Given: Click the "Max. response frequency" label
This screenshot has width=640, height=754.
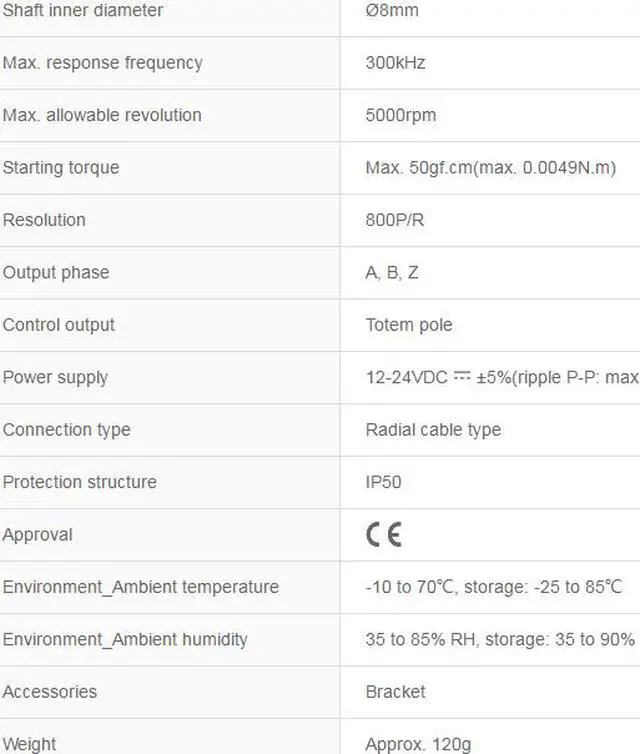Looking at the screenshot, I should coord(102,63).
